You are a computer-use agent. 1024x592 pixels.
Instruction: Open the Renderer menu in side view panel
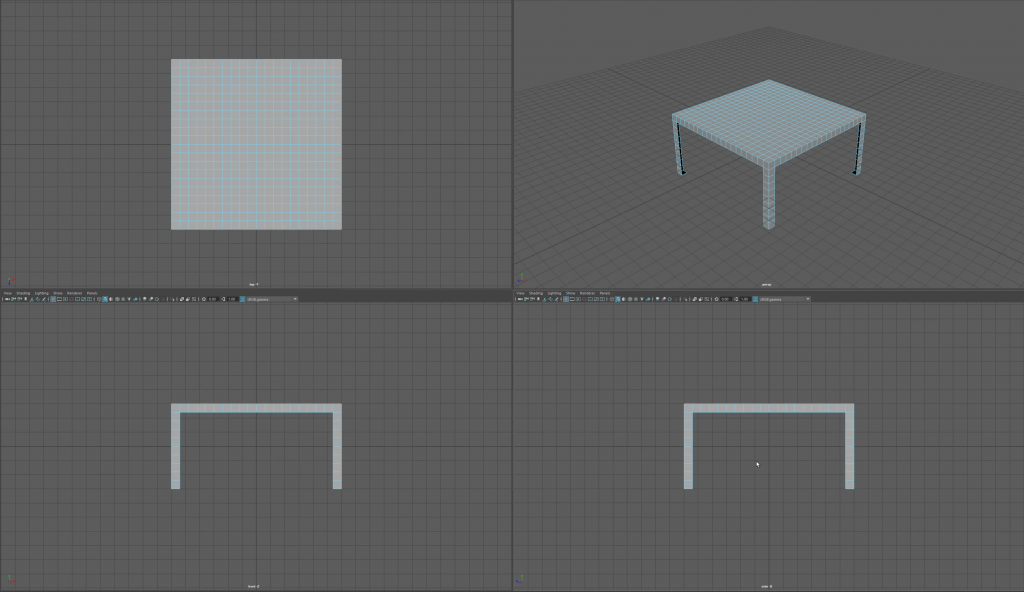587,293
